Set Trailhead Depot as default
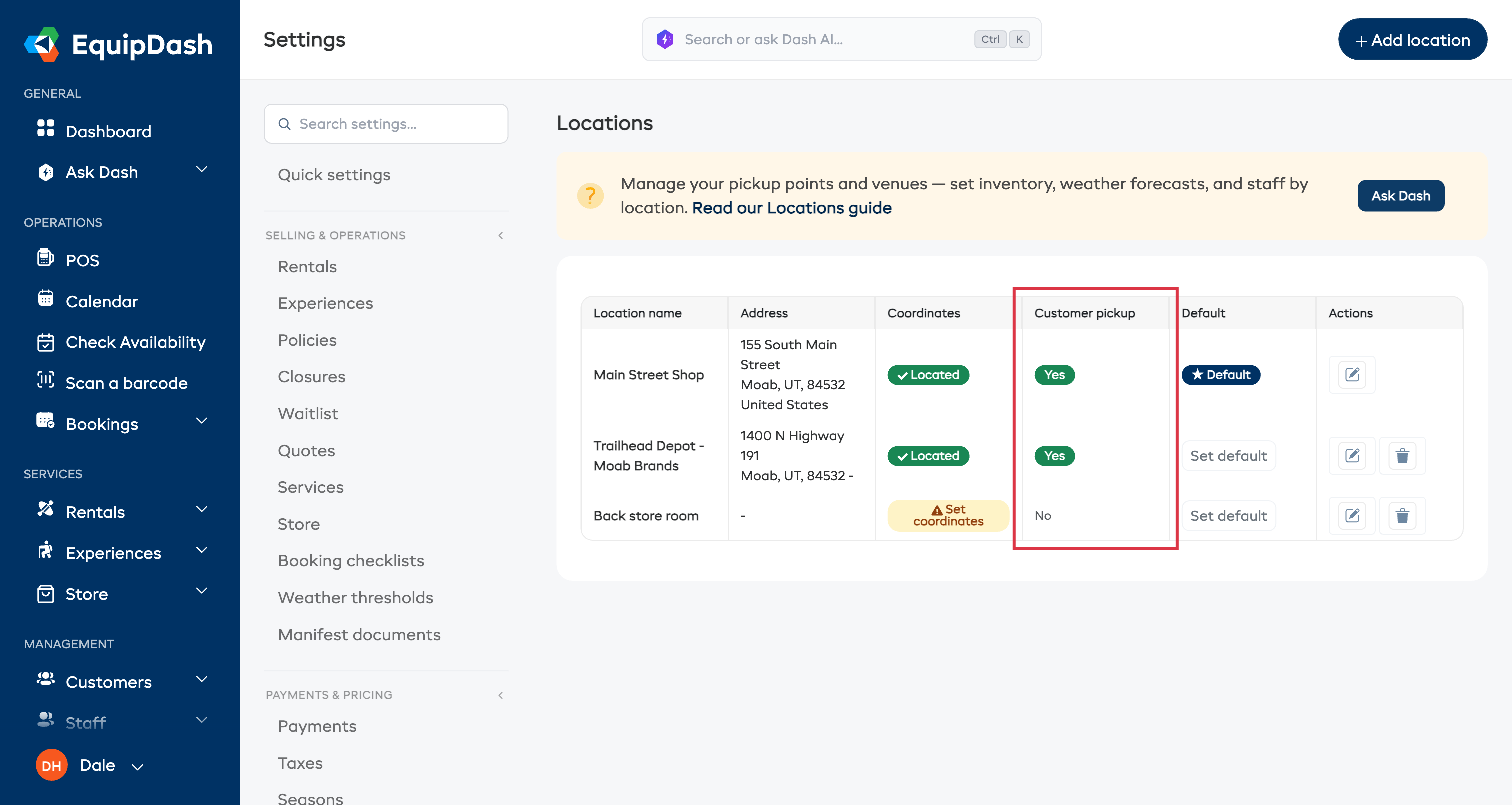This screenshot has width=1512, height=805. point(1228,455)
